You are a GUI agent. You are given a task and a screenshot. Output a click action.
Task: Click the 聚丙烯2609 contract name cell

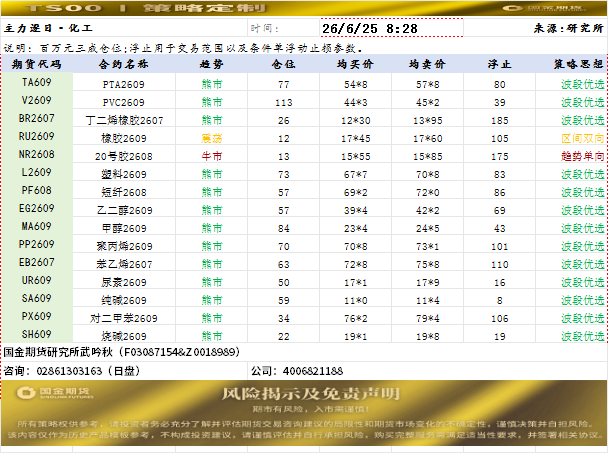click(124, 246)
